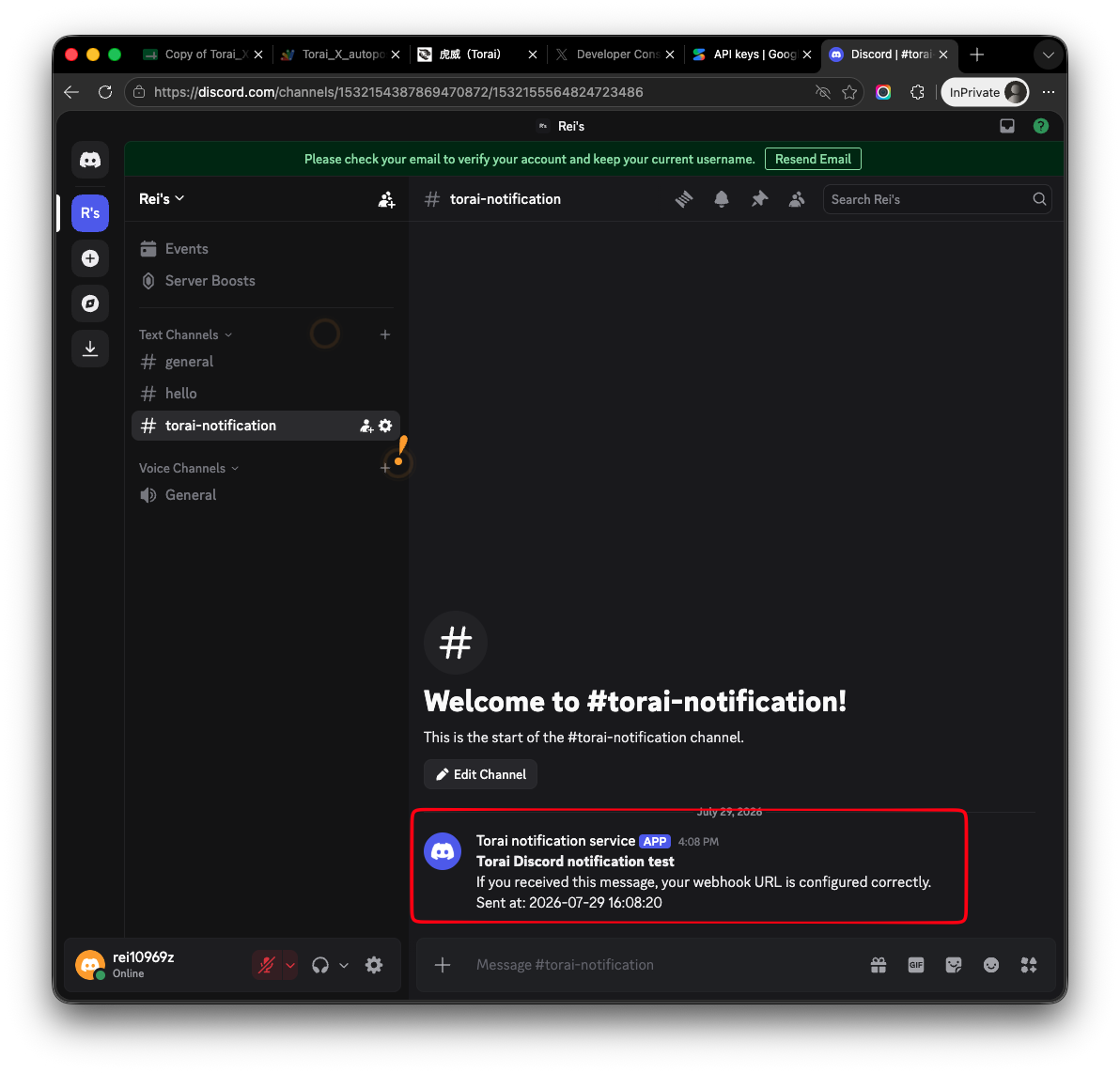Image resolution: width=1120 pixels, height=1073 pixels.
Task: Join the General voice channel
Action: pyautogui.click(x=266, y=495)
